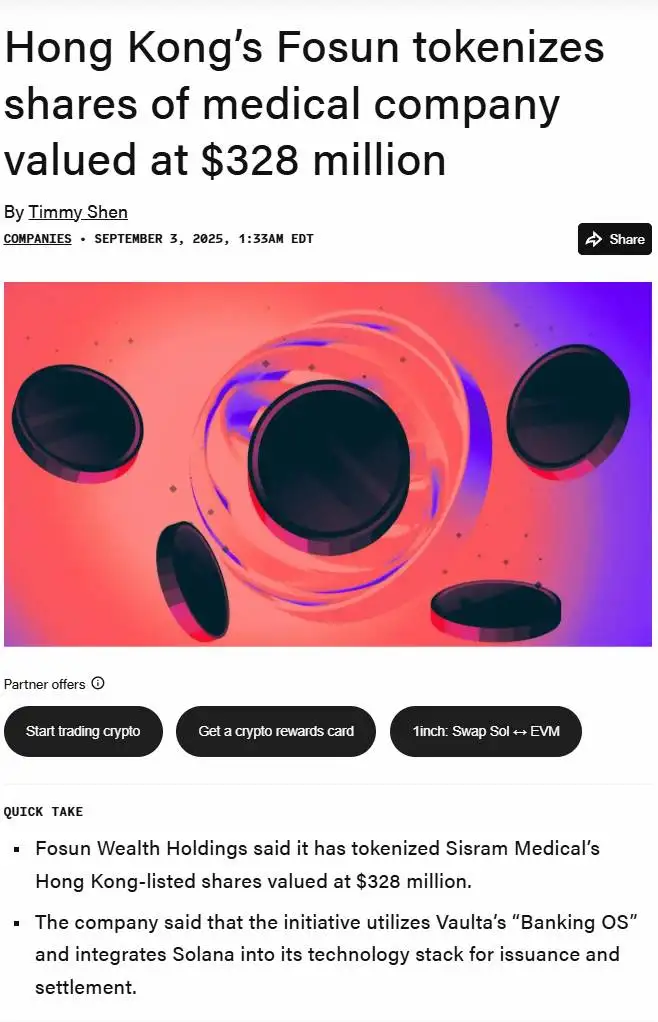Click the Vaulta Banking OS bullet point
The image size is (658, 1022).
pos(327,953)
